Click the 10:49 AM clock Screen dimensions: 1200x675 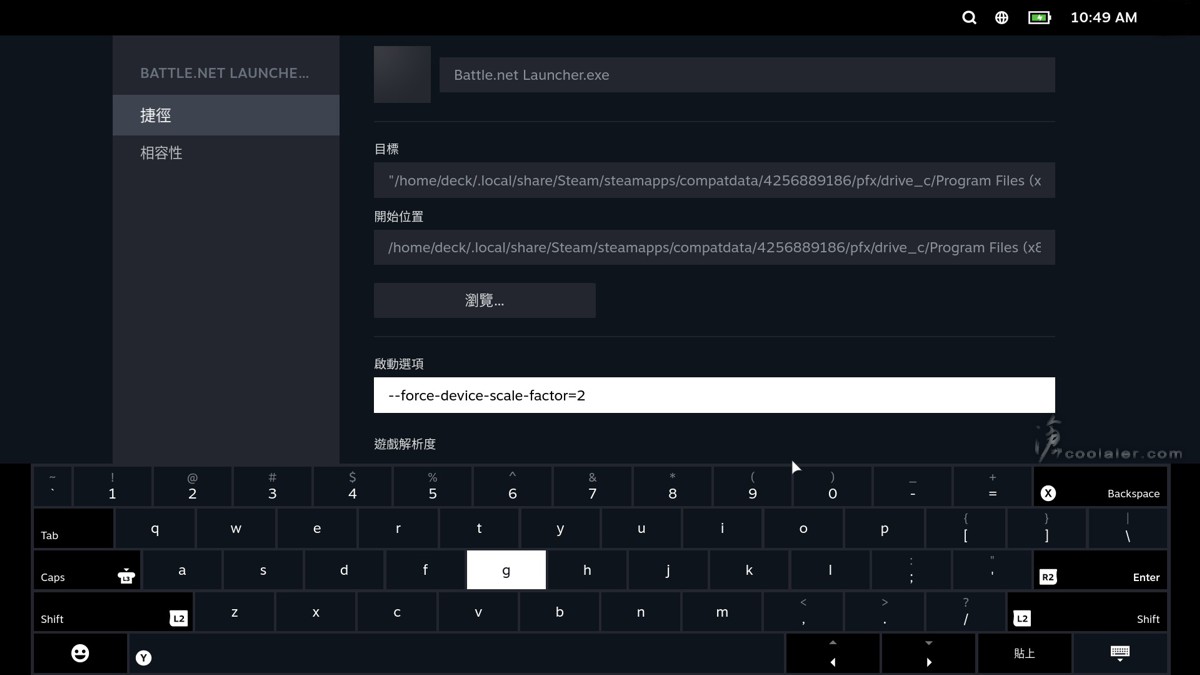[1103, 17]
